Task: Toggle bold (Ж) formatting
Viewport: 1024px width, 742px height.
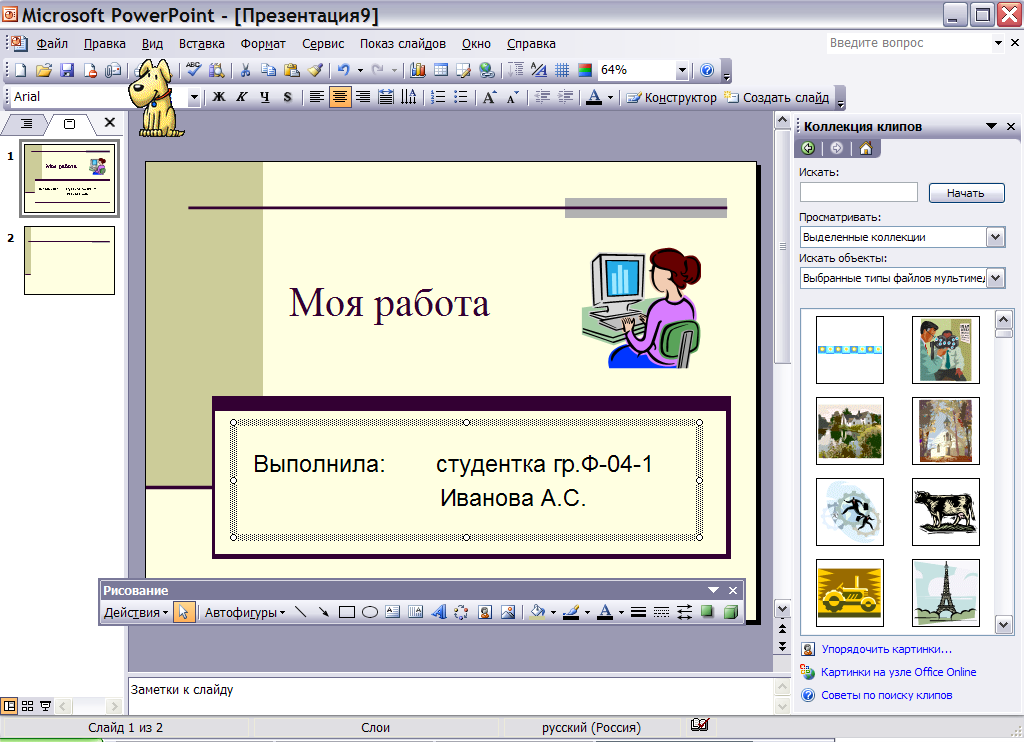Action: [219, 97]
